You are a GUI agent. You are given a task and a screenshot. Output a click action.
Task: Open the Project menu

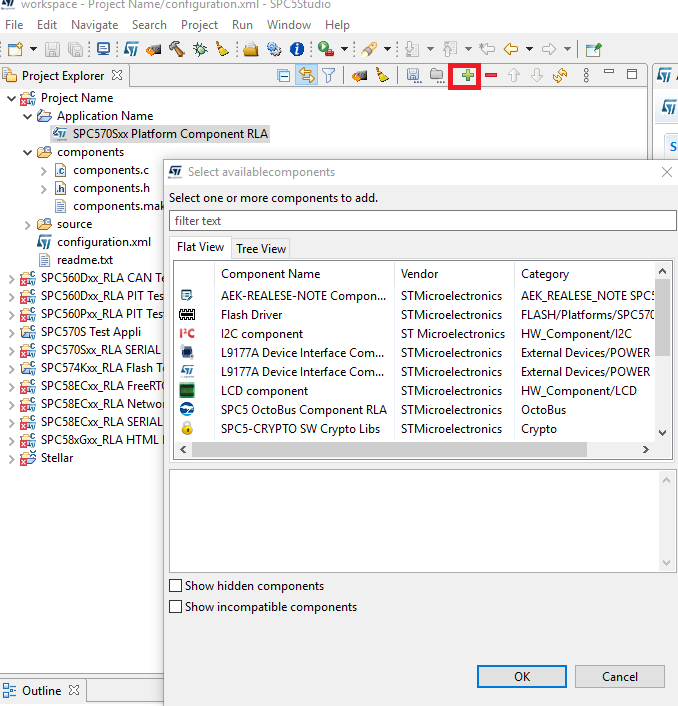(x=199, y=25)
